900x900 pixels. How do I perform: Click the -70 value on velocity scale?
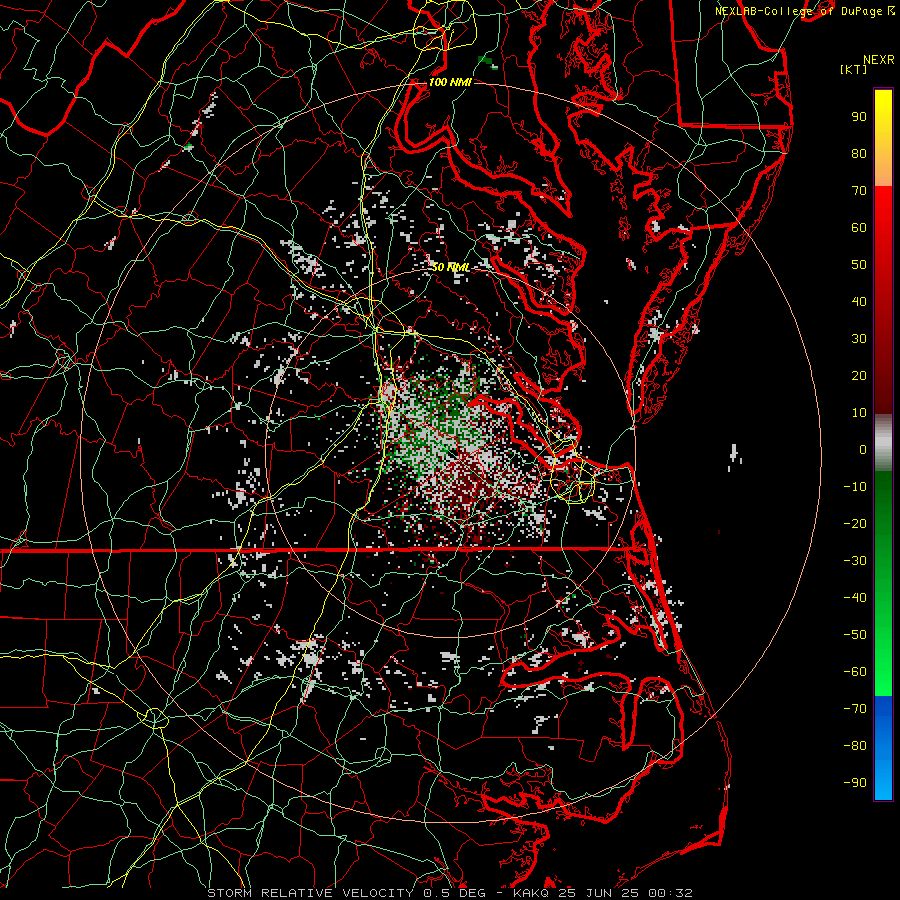coord(855,709)
